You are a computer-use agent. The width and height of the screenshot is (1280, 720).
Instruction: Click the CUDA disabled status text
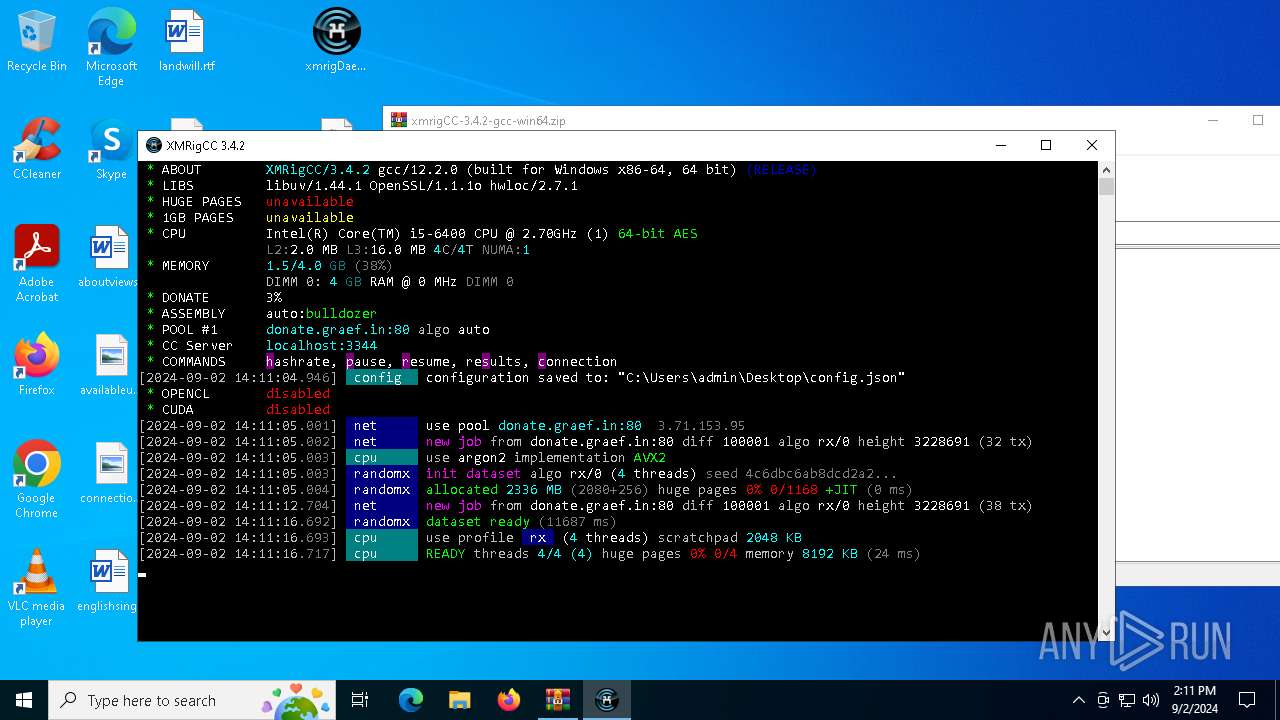pos(297,409)
